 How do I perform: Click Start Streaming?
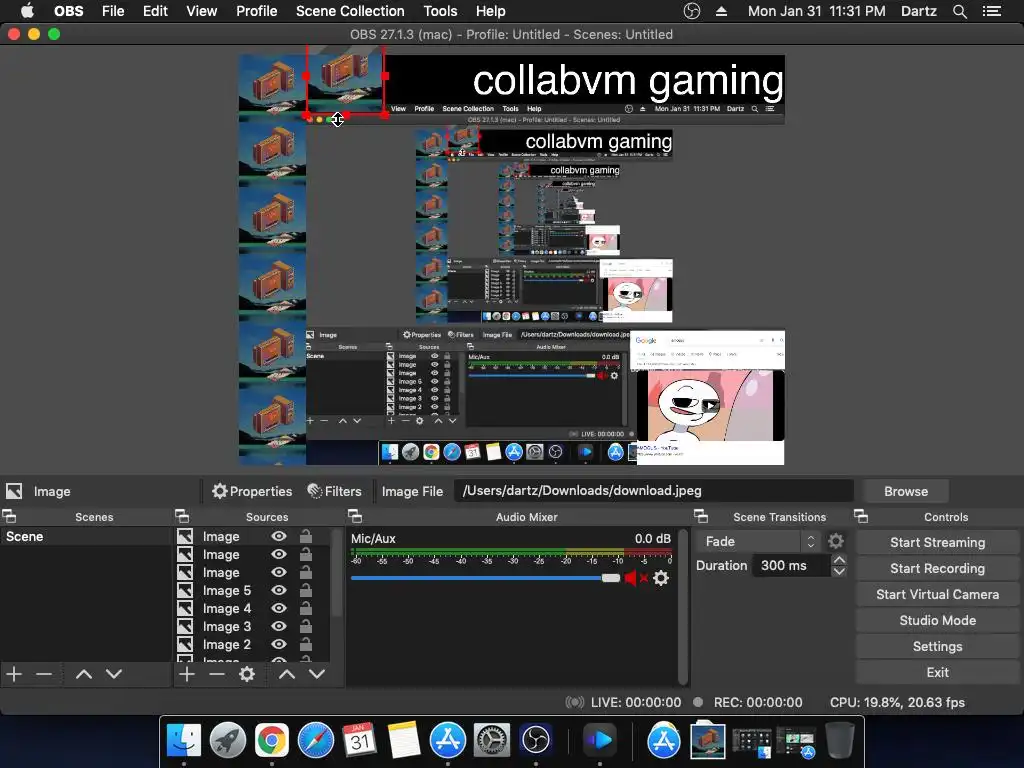[937, 542]
